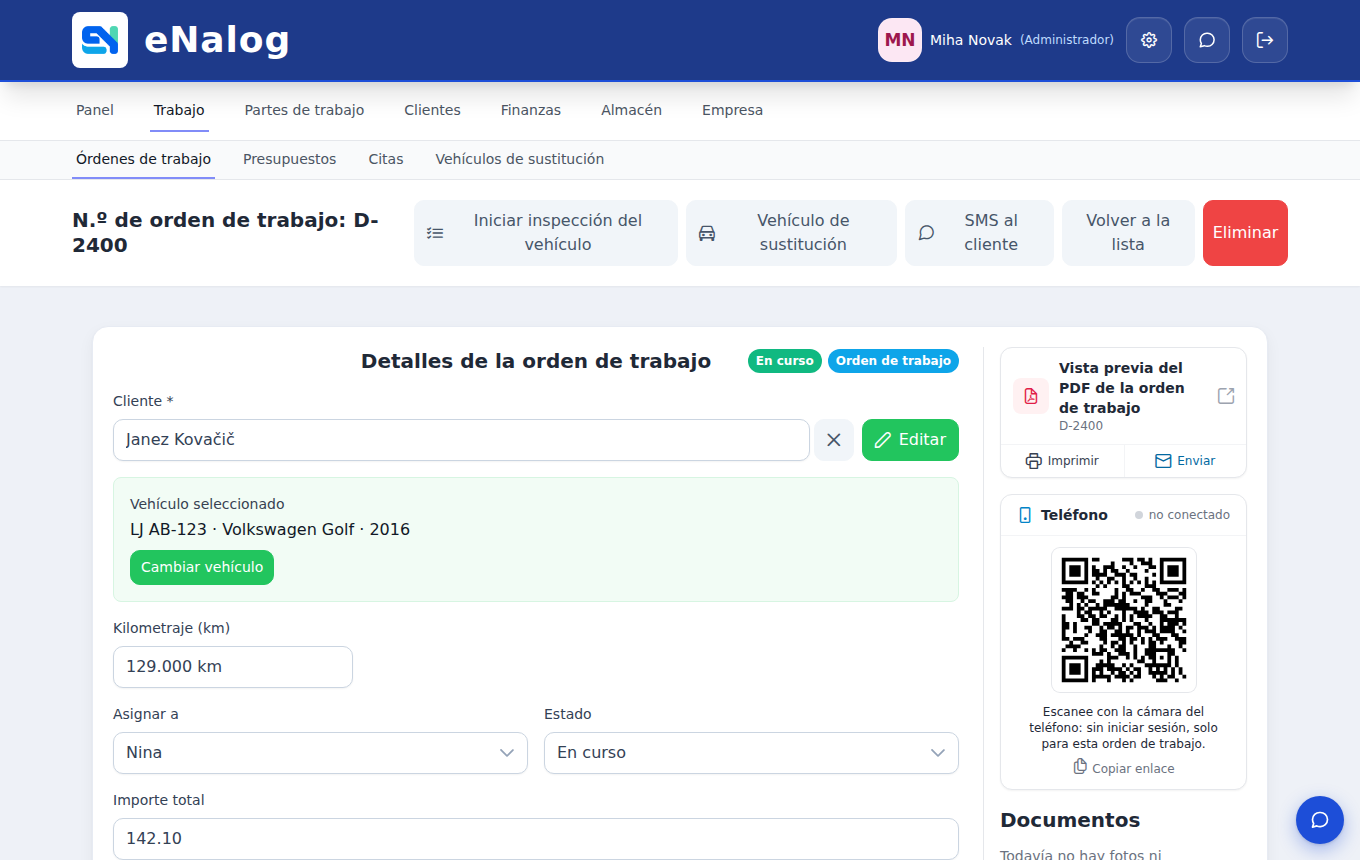Click the eNalog logo icon
Screen dimensions: 1360x860
(x=100, y=40)
